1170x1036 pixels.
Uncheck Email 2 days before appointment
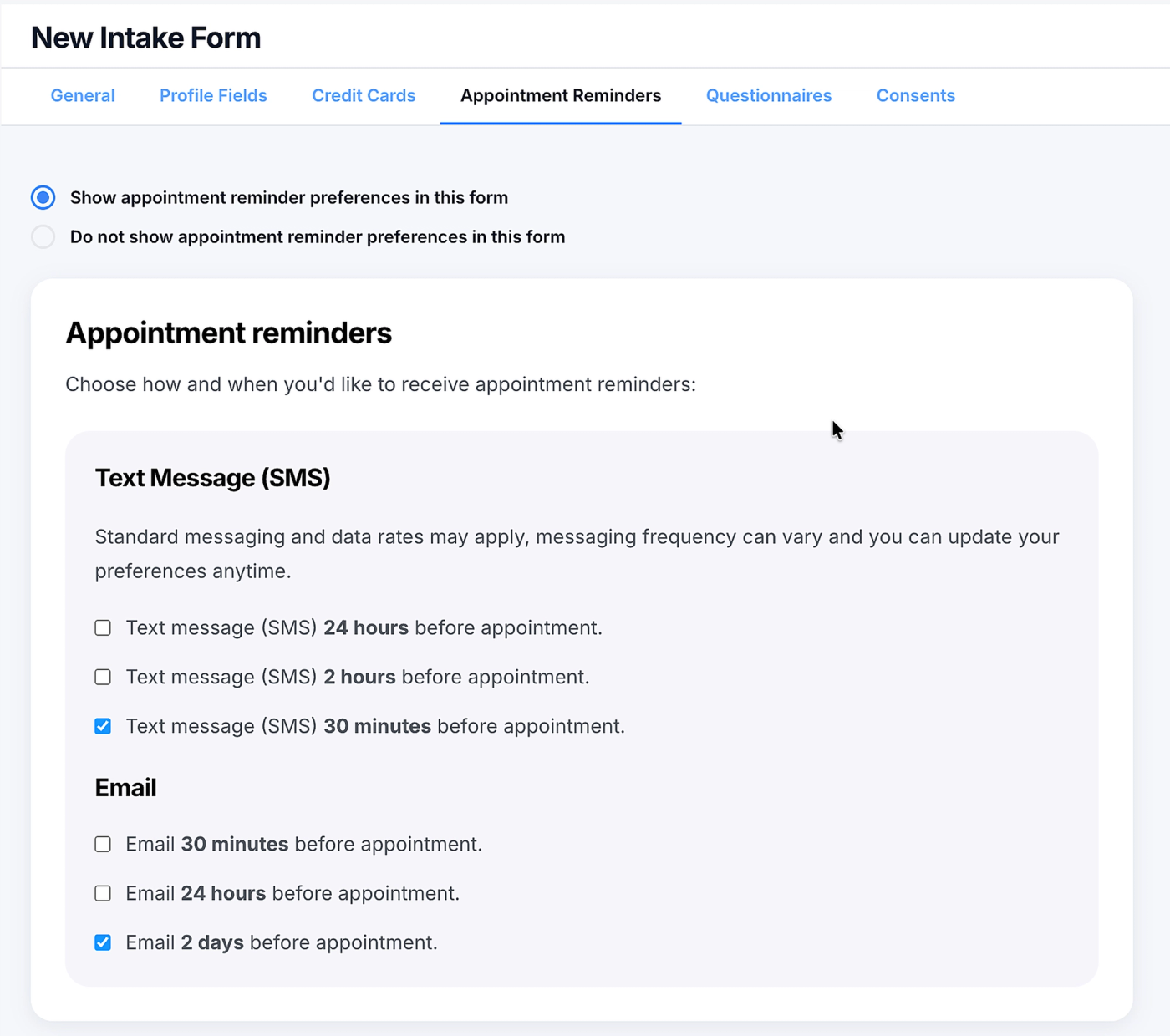click(103, 942)
